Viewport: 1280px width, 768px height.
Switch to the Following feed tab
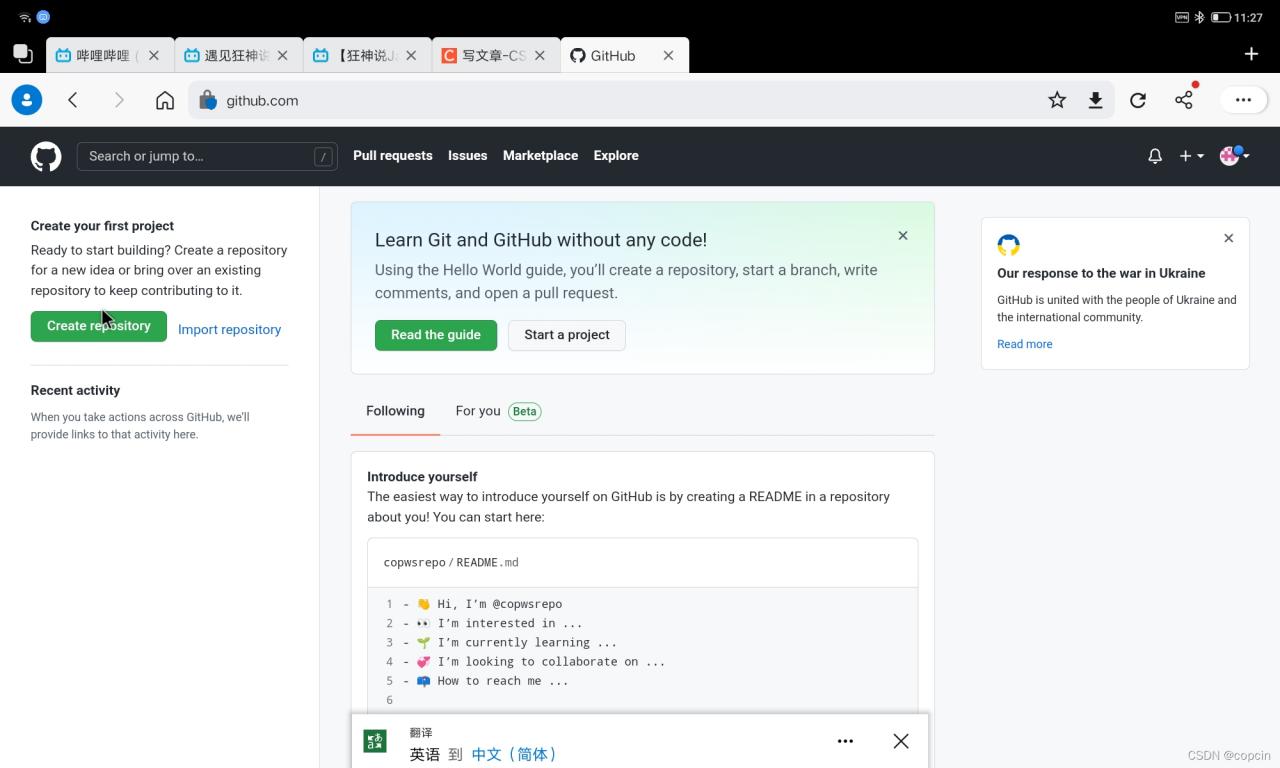395,411
